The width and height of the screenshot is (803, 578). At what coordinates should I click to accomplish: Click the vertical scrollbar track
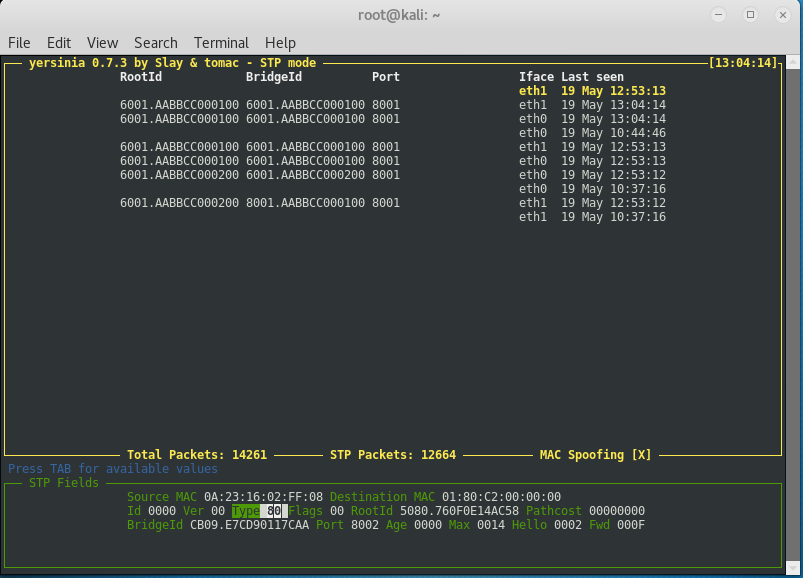793,315
